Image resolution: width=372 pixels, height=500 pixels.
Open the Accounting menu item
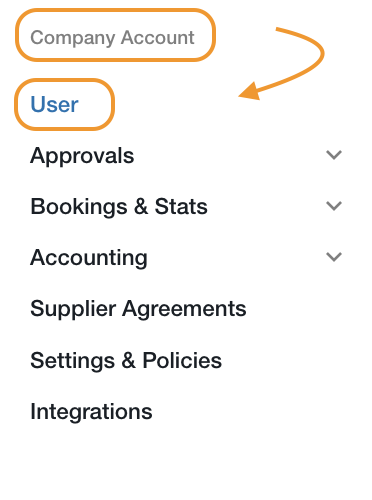(x=89, y=258)
